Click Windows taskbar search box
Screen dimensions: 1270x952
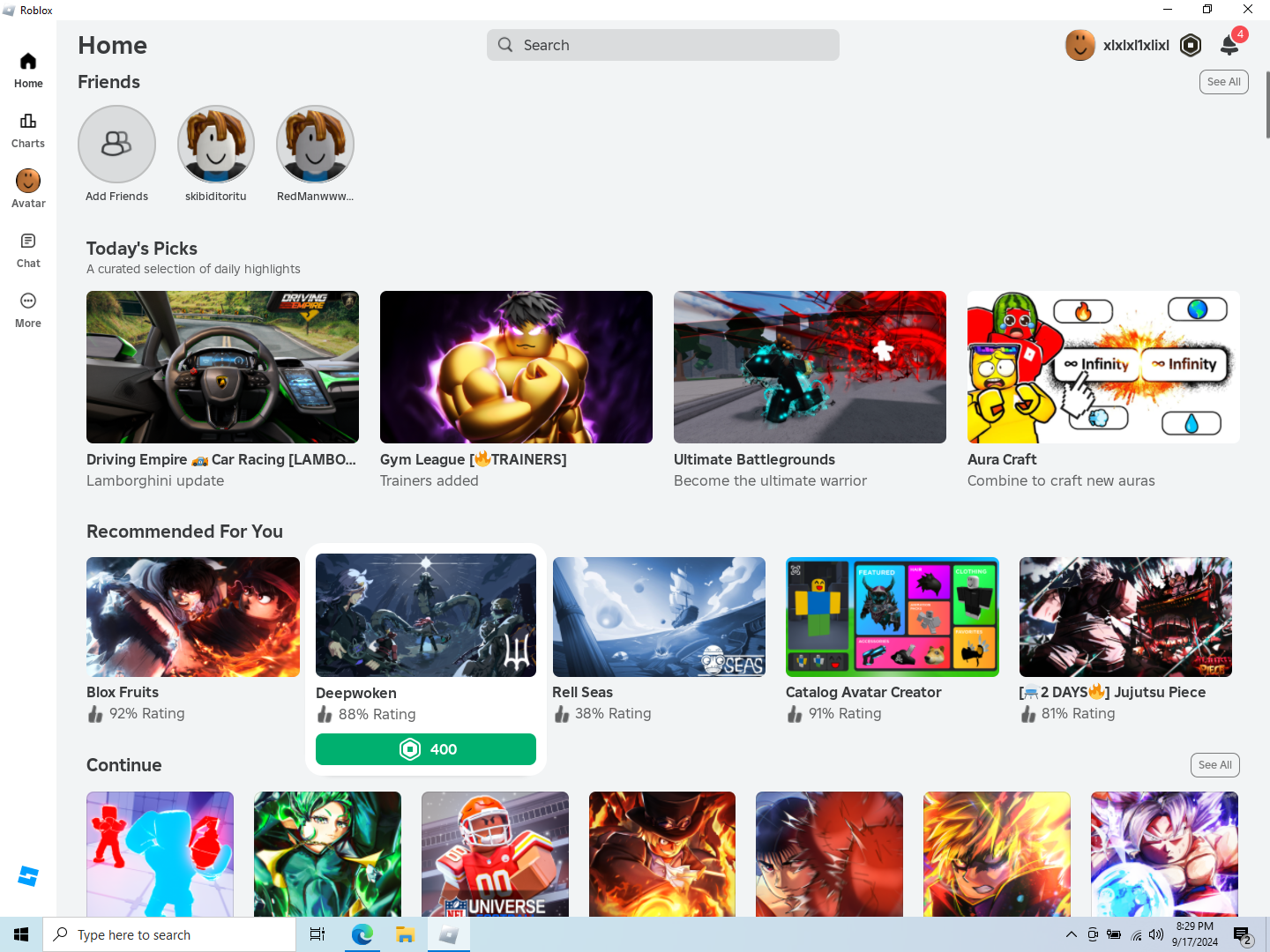click(169, 934)
